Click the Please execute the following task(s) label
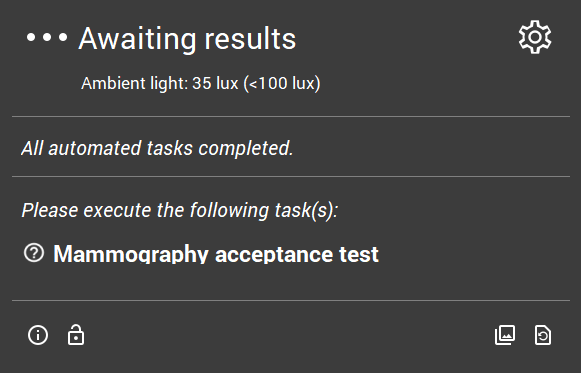 click(180, 210)
